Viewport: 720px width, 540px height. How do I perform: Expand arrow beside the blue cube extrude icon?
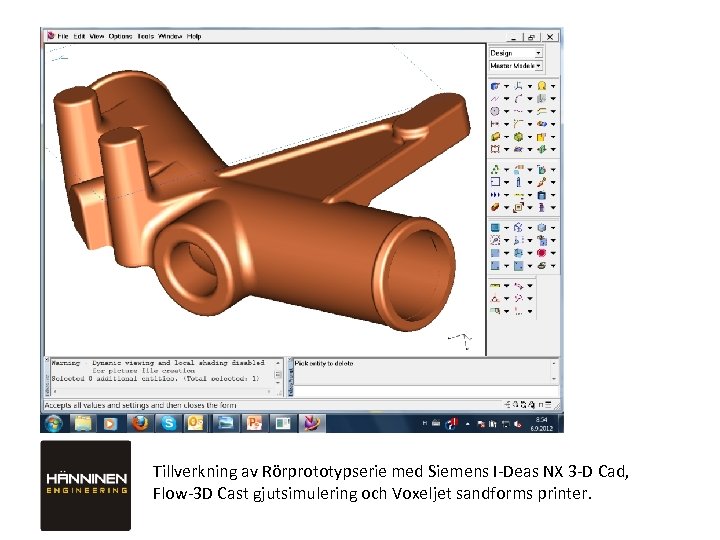click(506, 86)
